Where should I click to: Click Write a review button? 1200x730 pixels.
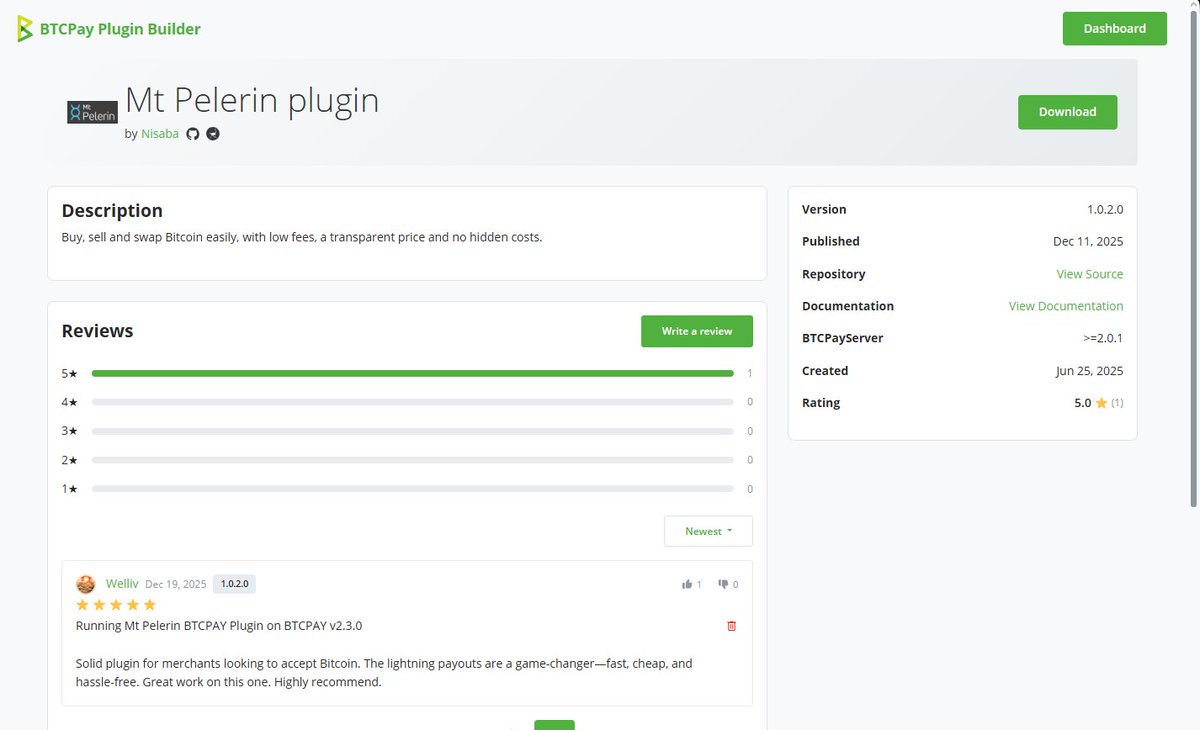pos(697,331)
